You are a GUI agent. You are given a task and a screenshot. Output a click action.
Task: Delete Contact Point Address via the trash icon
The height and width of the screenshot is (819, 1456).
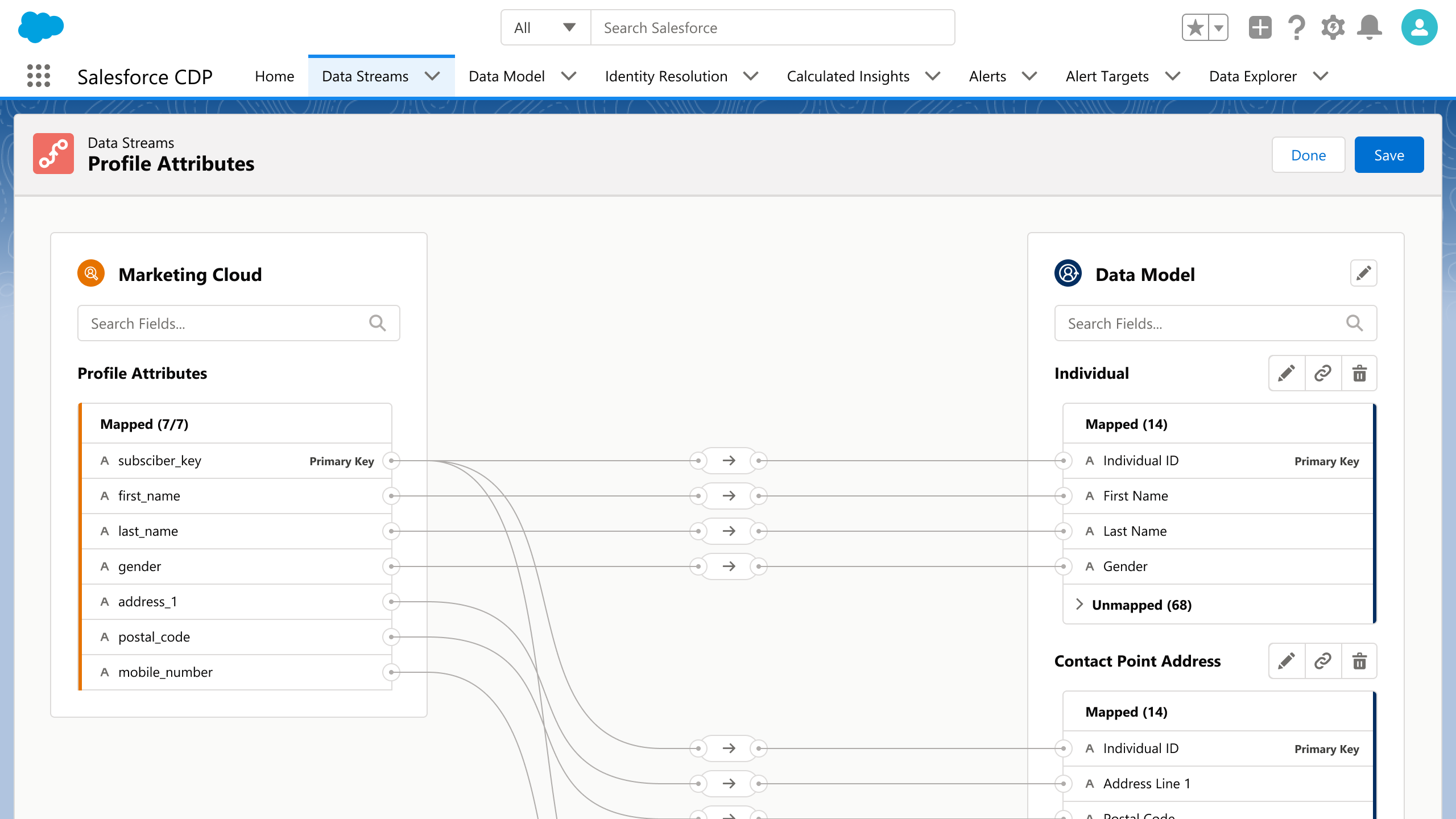[x=1359, y=661]
